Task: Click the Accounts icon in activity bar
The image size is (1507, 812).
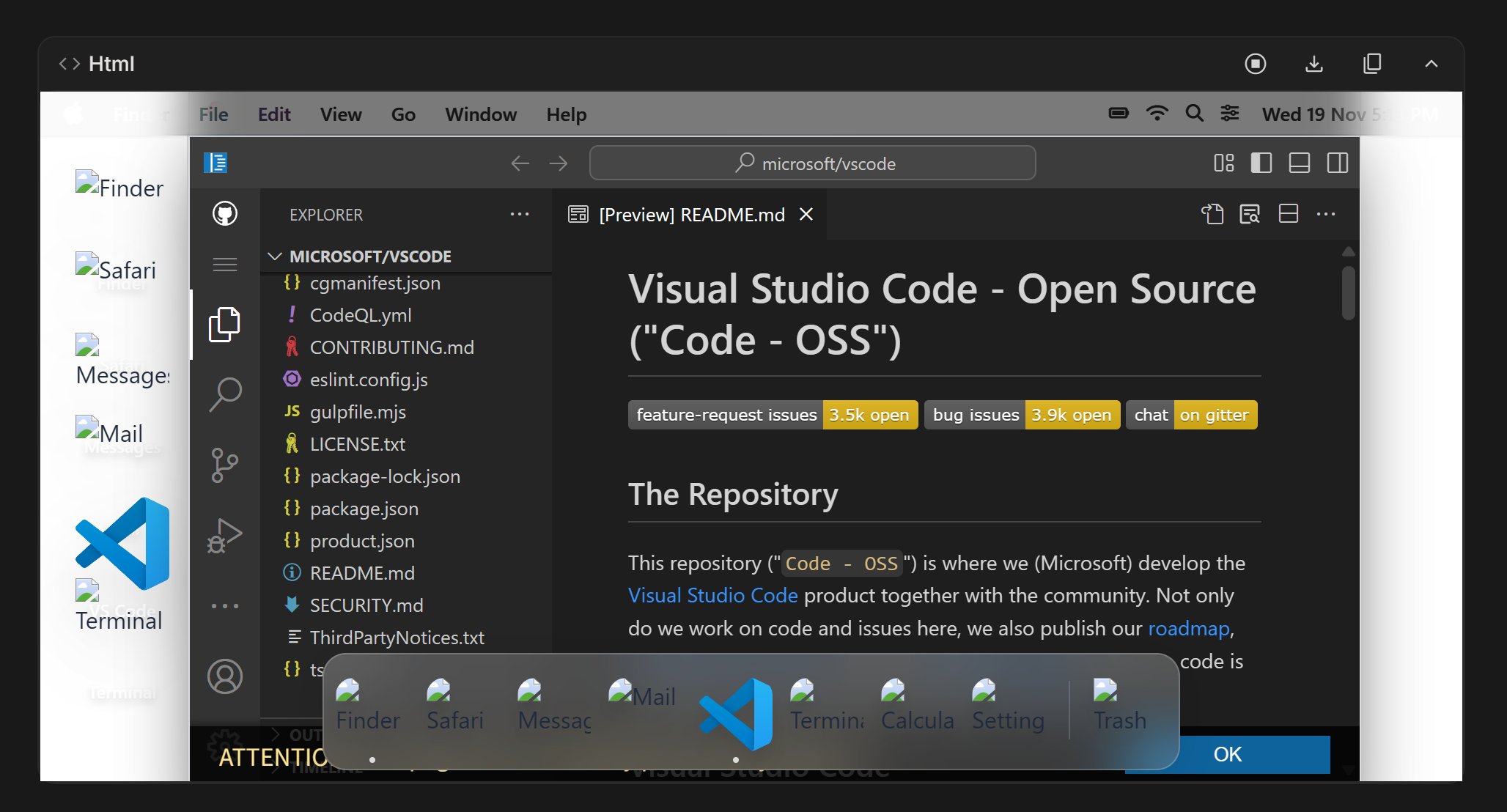Action: click(225, 676)
